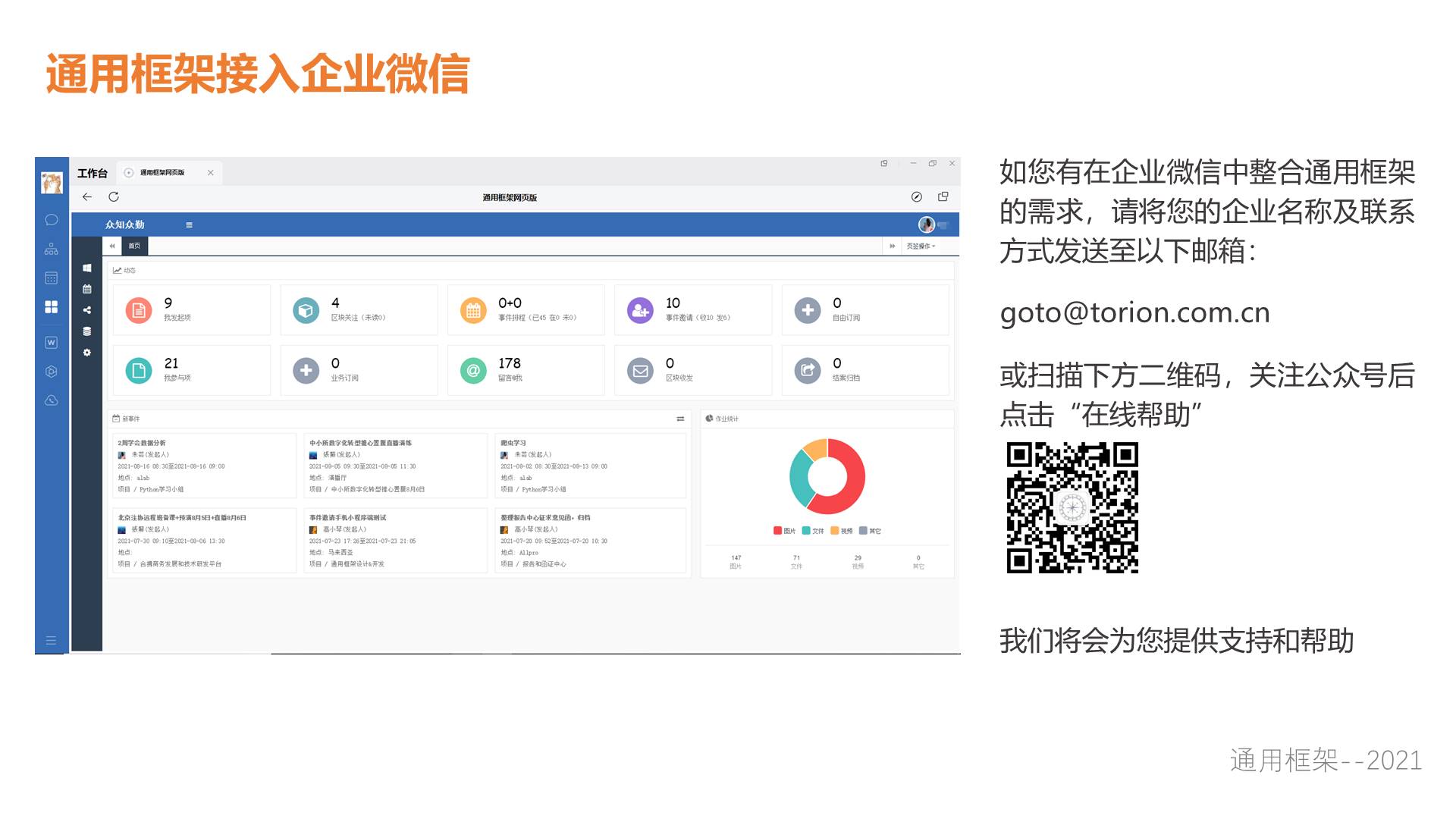This screenshot has height=819, width=1456.
Task: Select the workbench grid icon in sidebar
Action: [52, 307]
